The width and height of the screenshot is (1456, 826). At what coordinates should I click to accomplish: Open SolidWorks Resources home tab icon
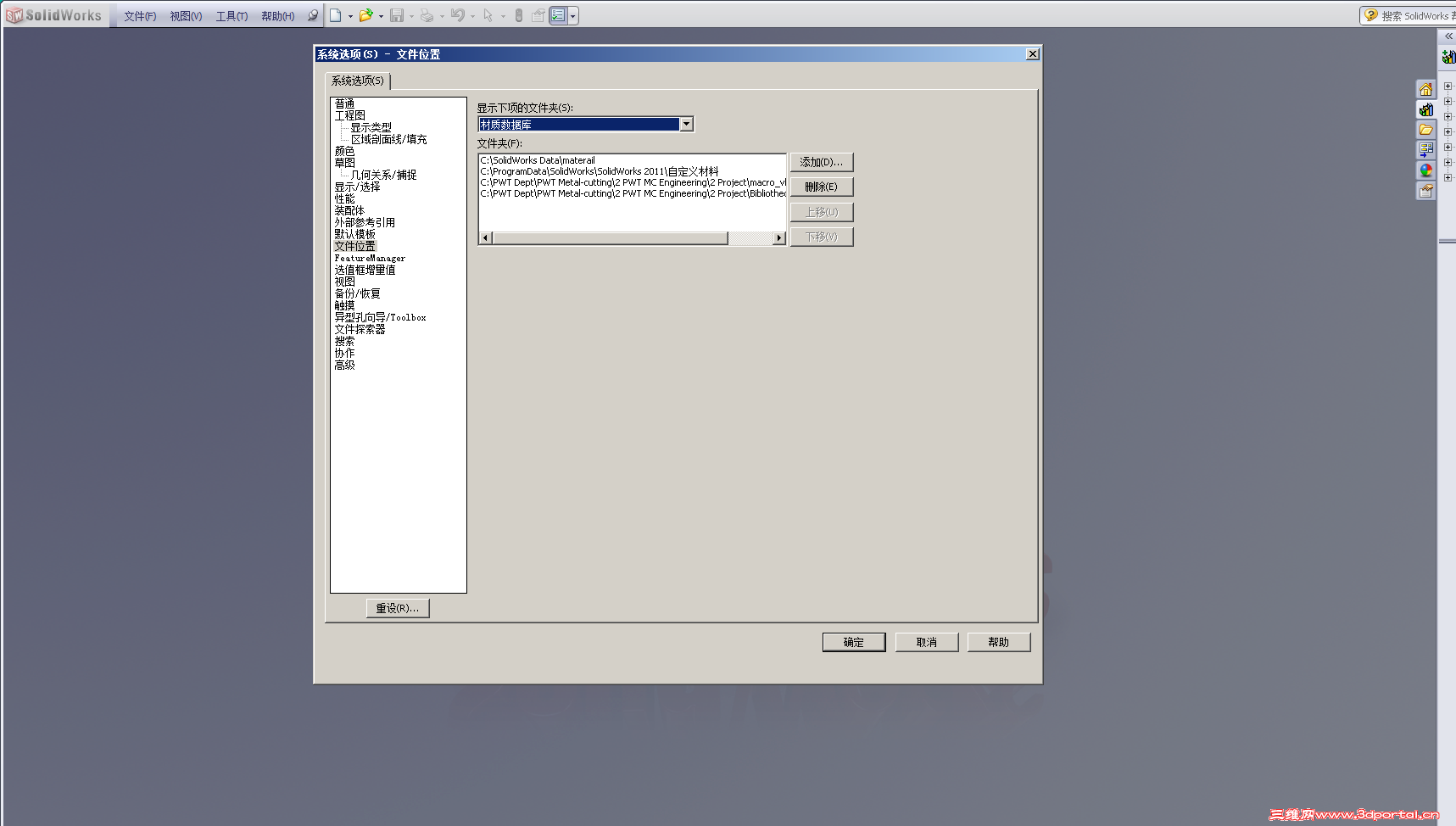(1425, 89)
